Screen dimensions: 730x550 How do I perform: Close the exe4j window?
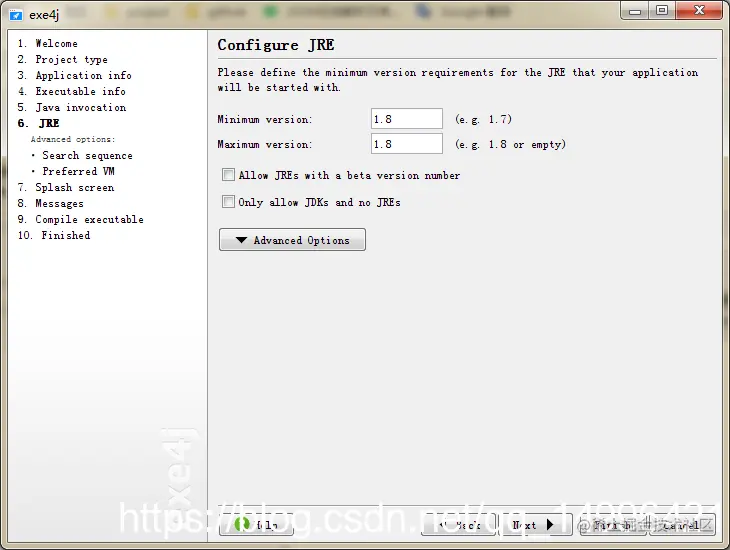click(699, 11)
